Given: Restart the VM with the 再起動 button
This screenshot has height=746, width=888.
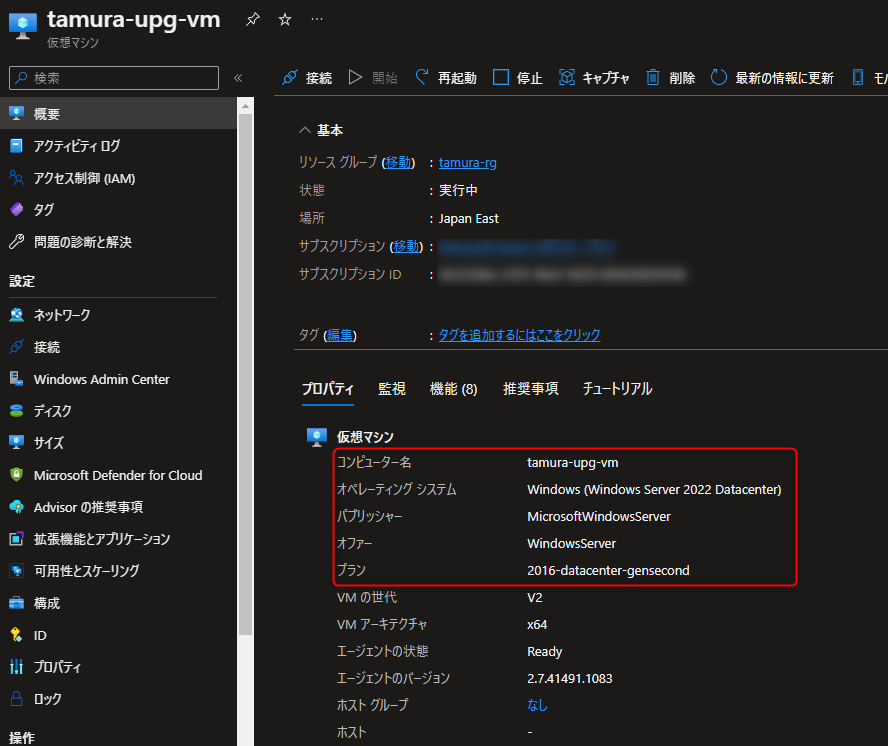Looking at the screenshot, I should point(446,78).
